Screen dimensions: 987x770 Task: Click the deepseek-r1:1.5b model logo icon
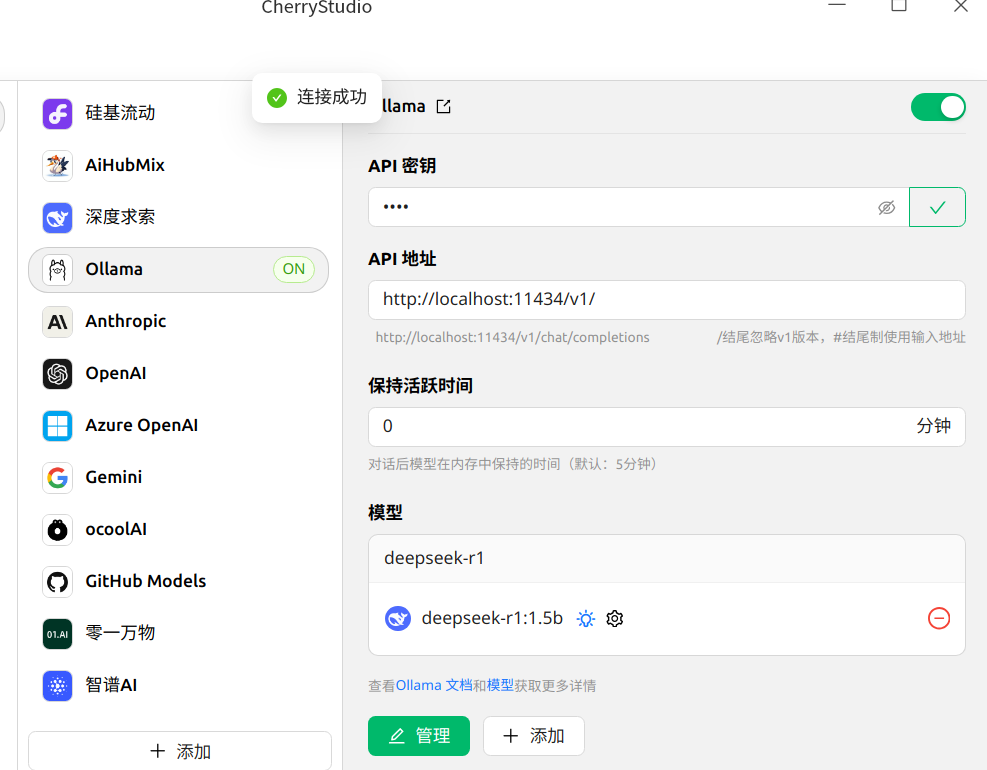click(x=398, y=619)
